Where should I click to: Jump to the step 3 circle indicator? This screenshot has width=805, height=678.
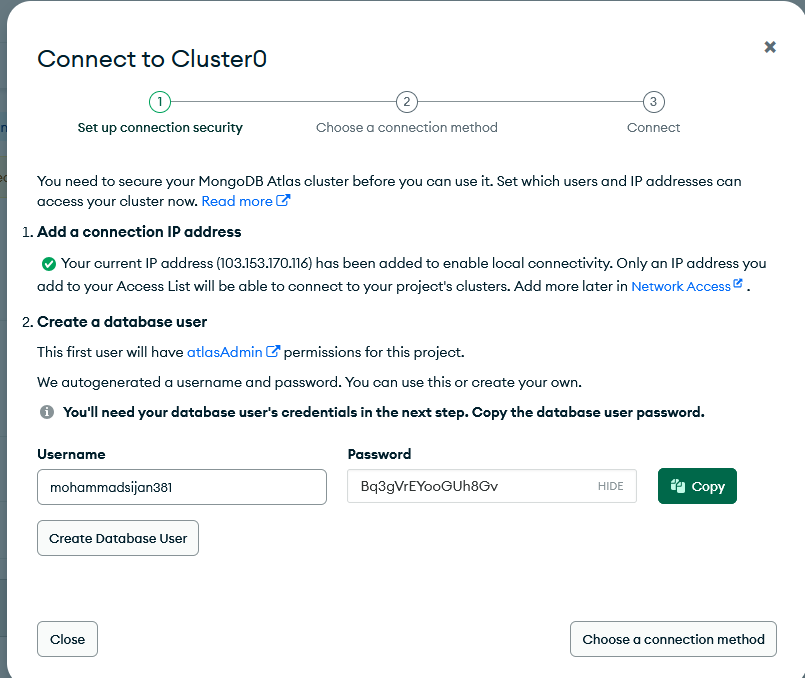click(x=653, y=102)
